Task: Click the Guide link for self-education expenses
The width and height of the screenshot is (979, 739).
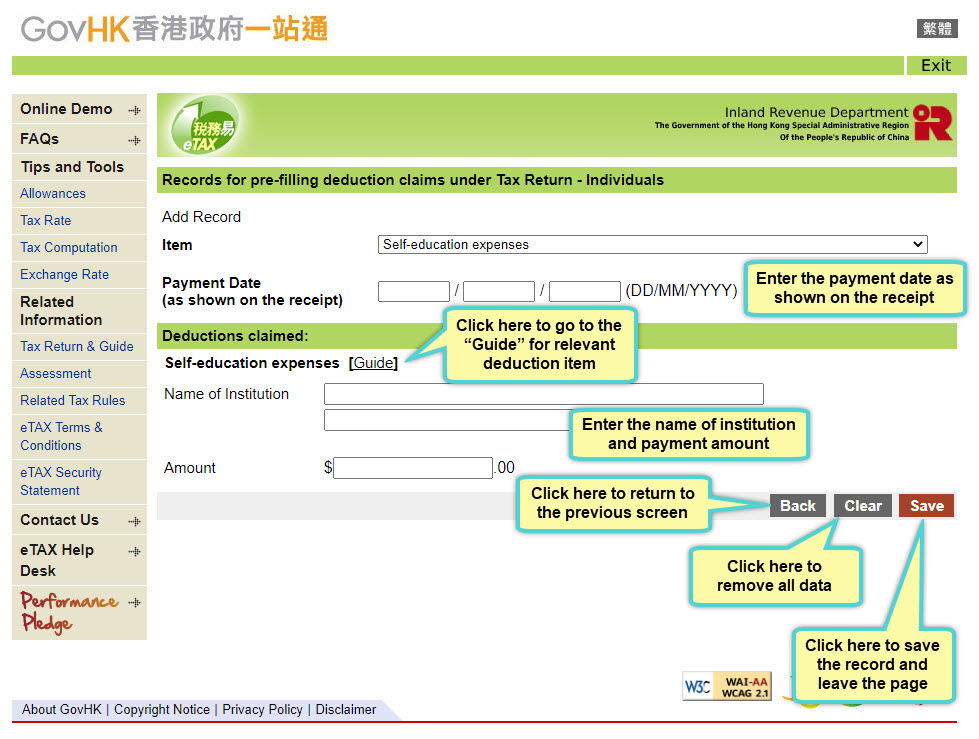Action: point(373,363)
